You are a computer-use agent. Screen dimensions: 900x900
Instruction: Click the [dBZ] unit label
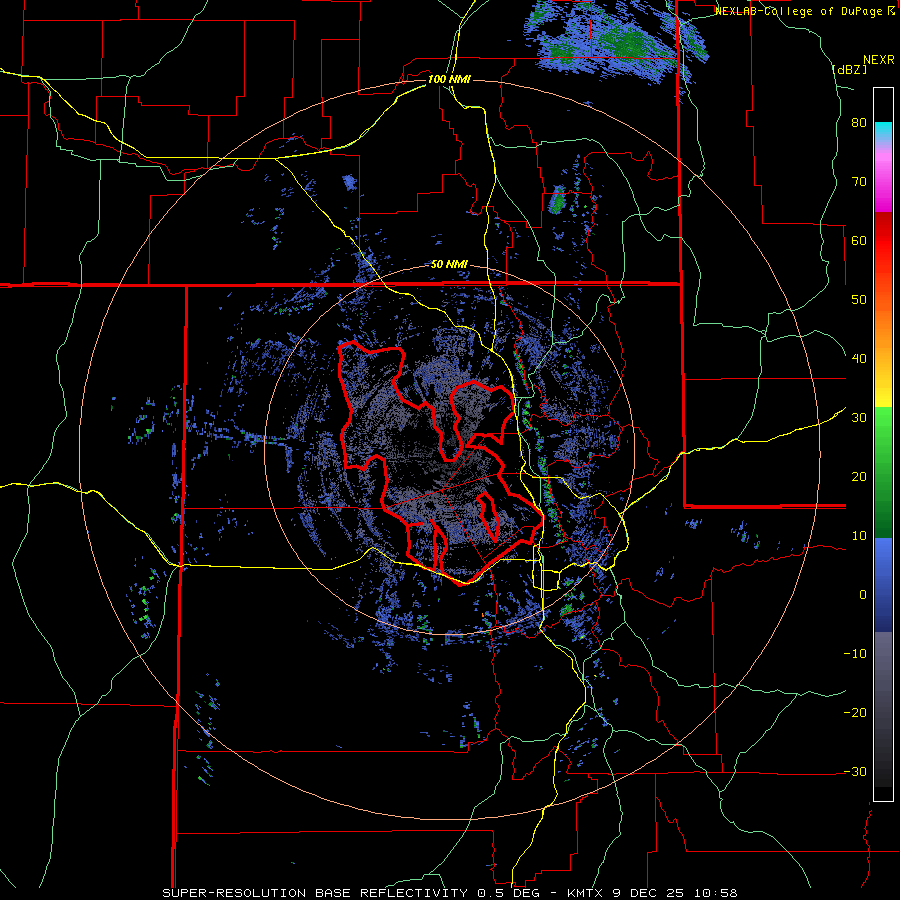click(x=849, y=69)
